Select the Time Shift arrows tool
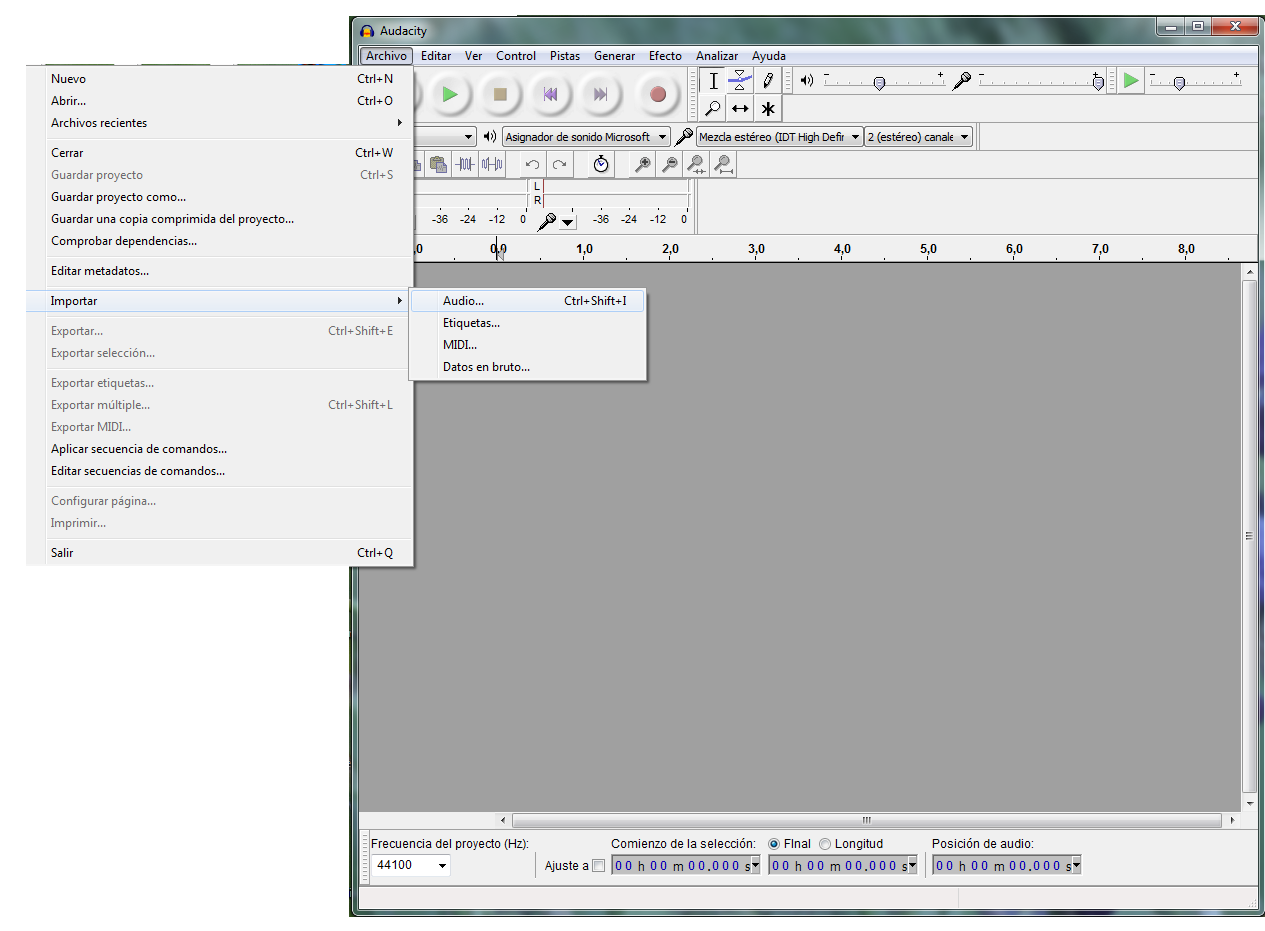 [x=740, y=108]
